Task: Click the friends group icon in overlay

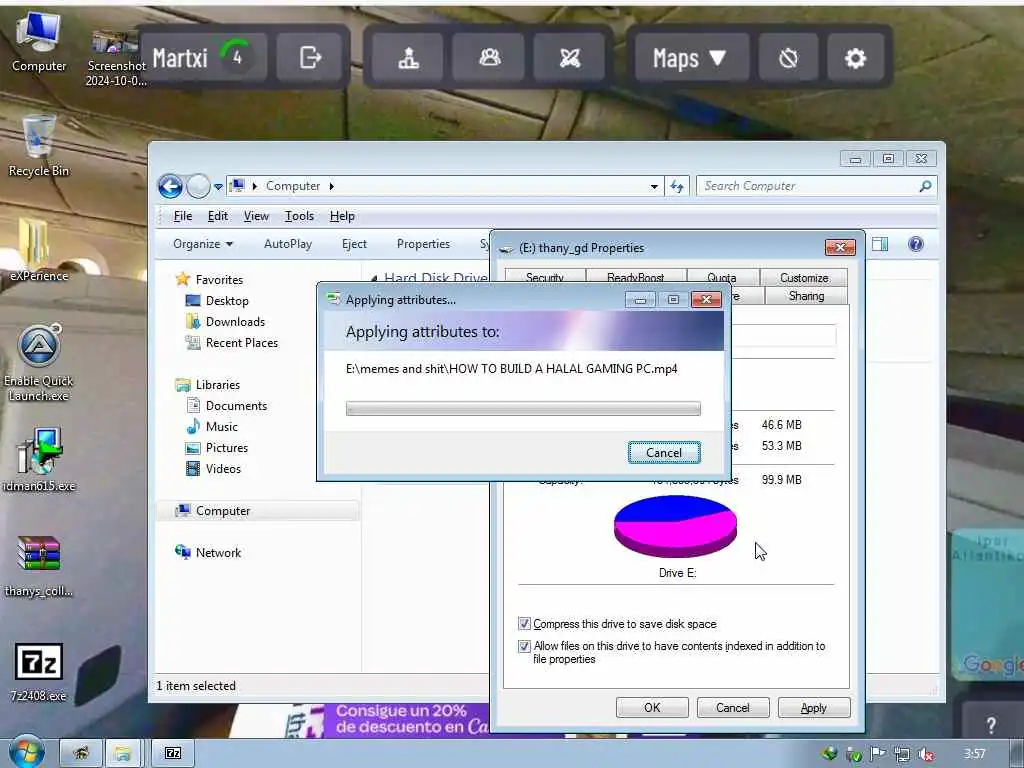Action: [x=489, y=58]
